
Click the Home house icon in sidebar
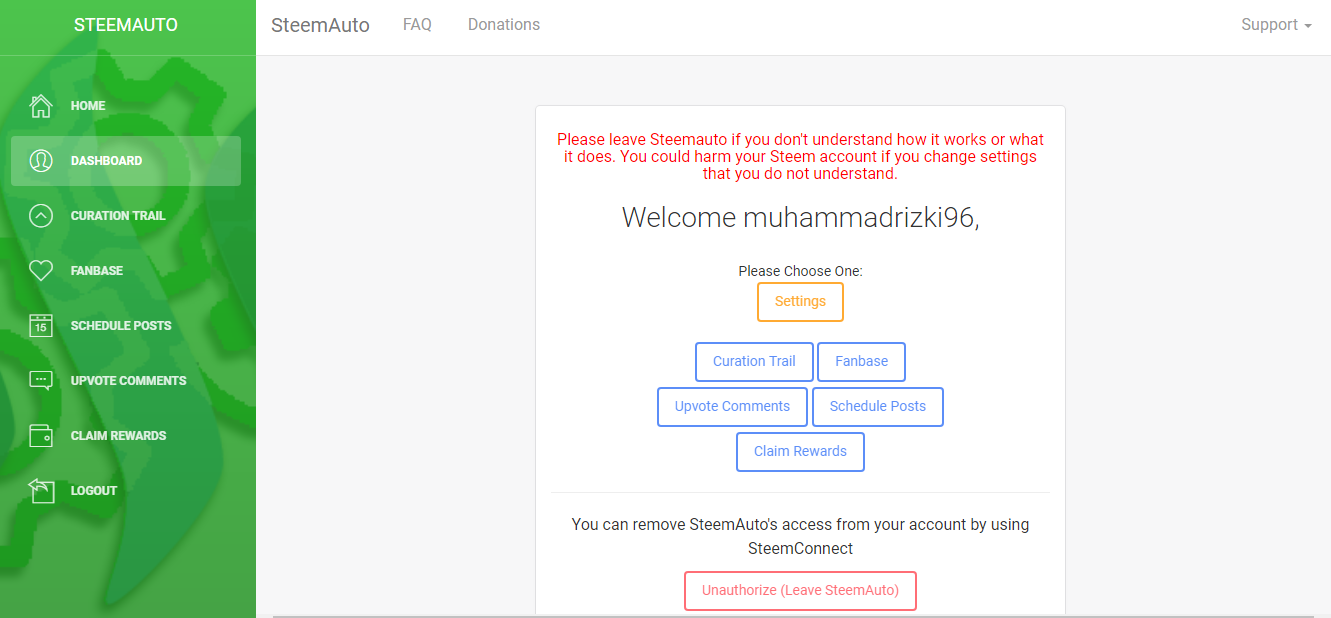click(x=41, y=105)
